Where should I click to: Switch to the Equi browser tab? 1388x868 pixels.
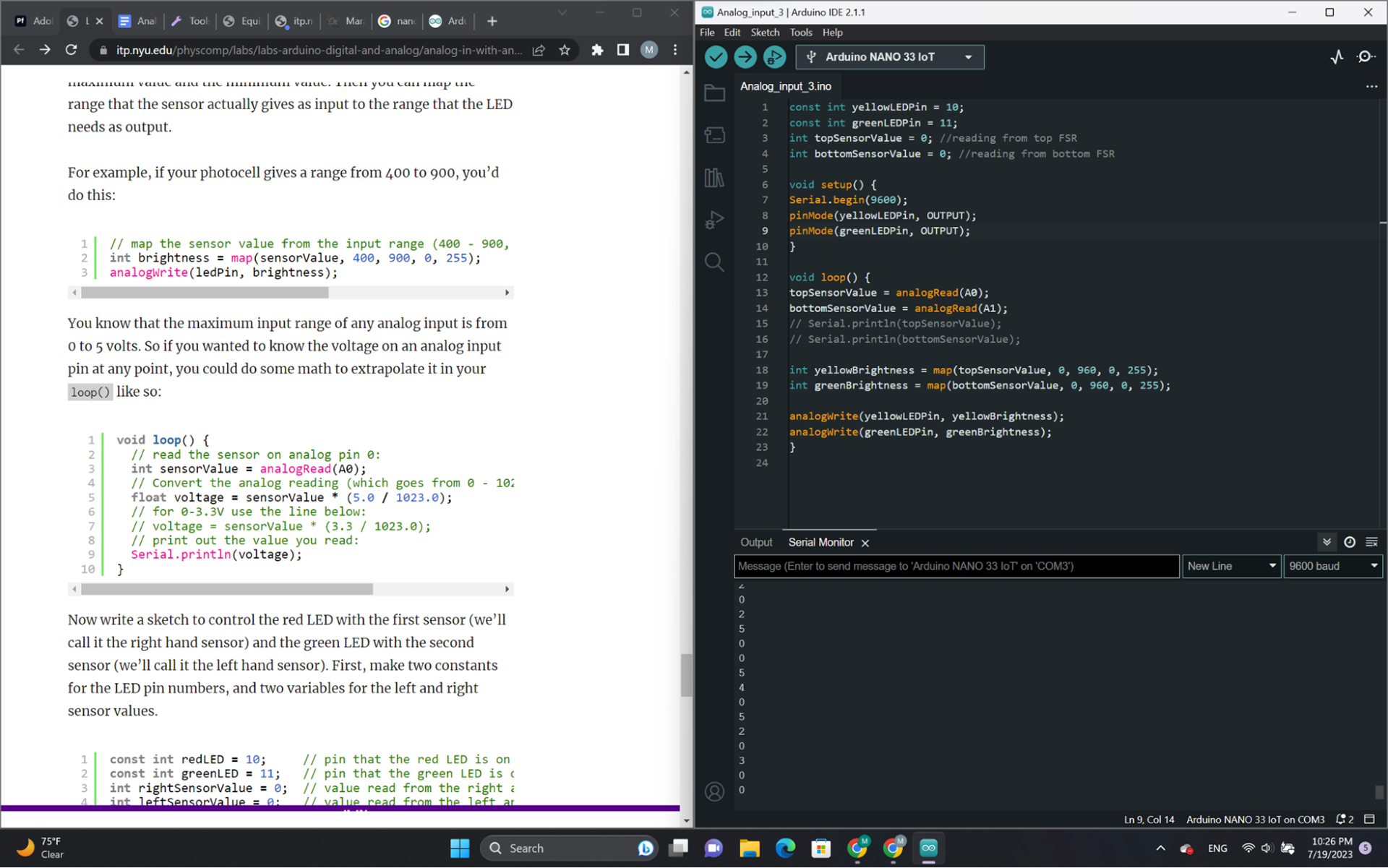[x=242, y=22]
